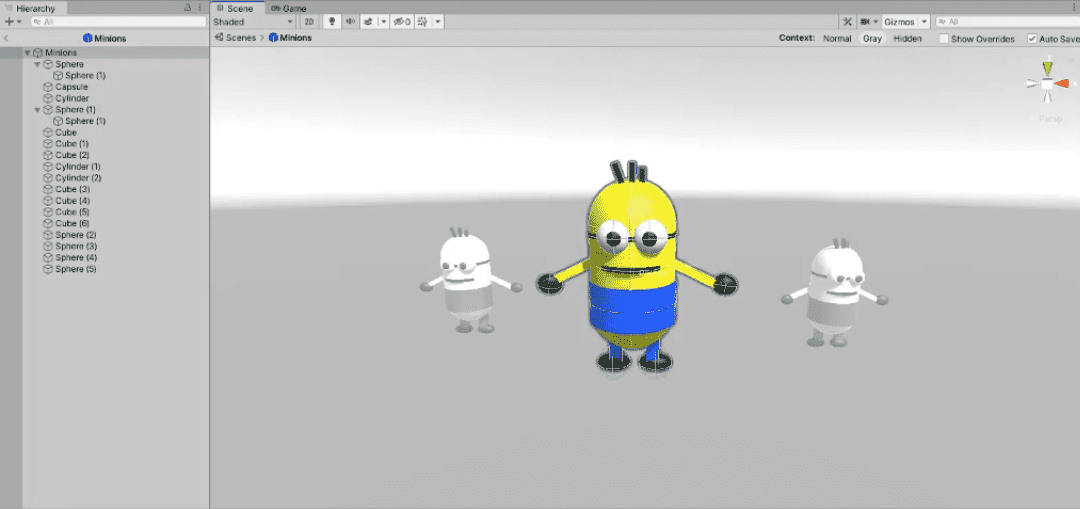The height and width of the screenshot is (509, 1080).
Task: Click the Gizmos button
Action: tap(900, 22)
